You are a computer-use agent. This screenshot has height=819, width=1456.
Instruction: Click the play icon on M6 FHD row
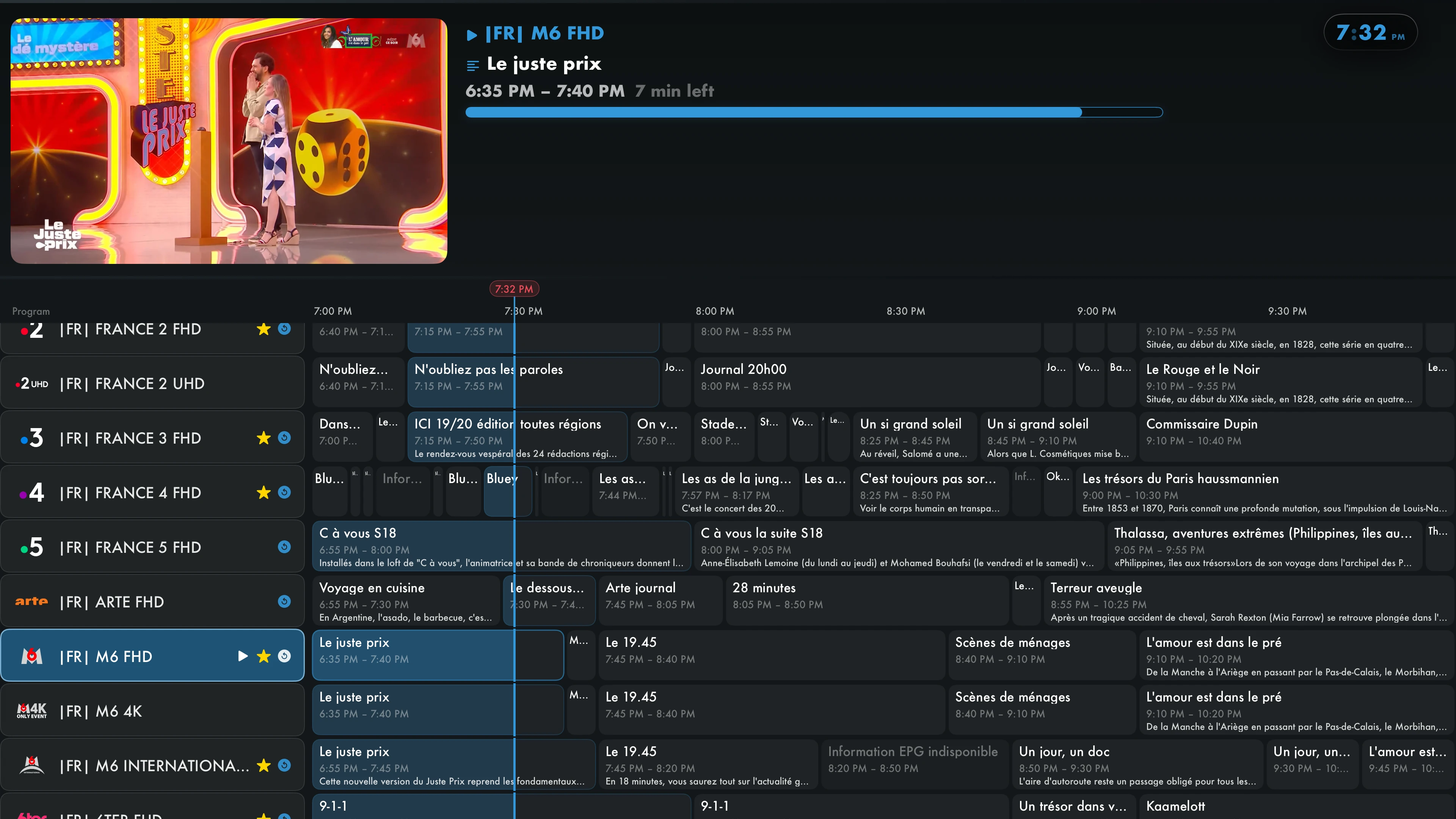[x=243, y=656]
